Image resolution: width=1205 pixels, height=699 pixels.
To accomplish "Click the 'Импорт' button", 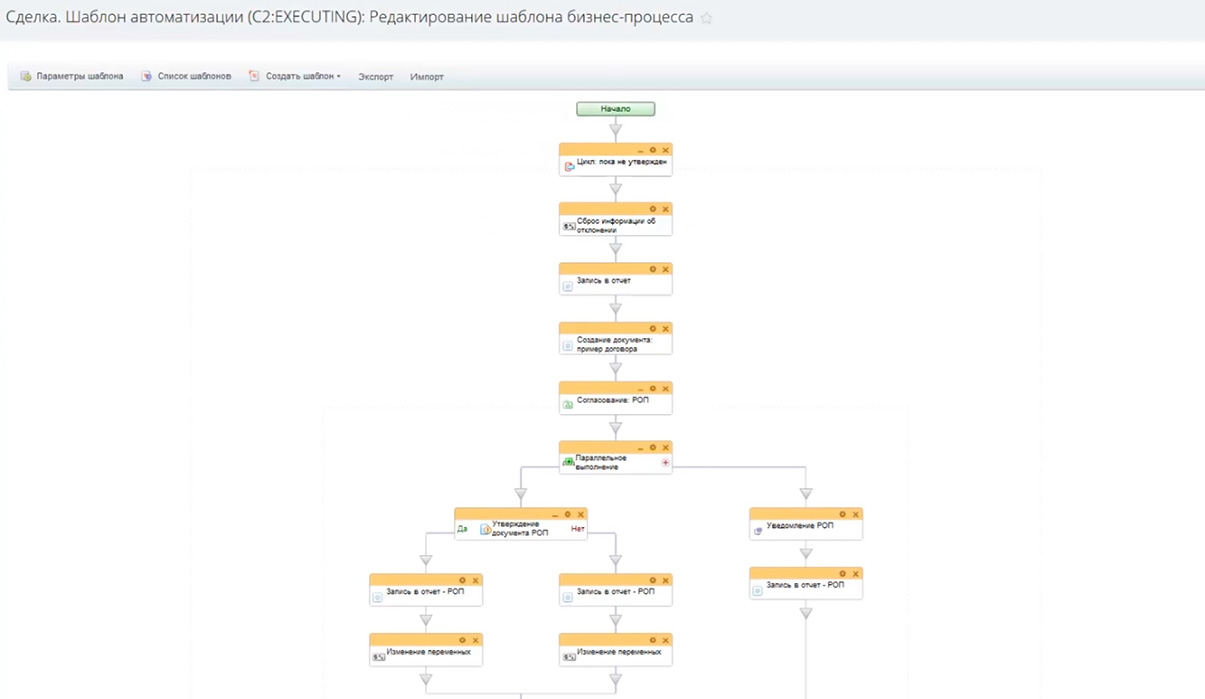I will point(427,77).
